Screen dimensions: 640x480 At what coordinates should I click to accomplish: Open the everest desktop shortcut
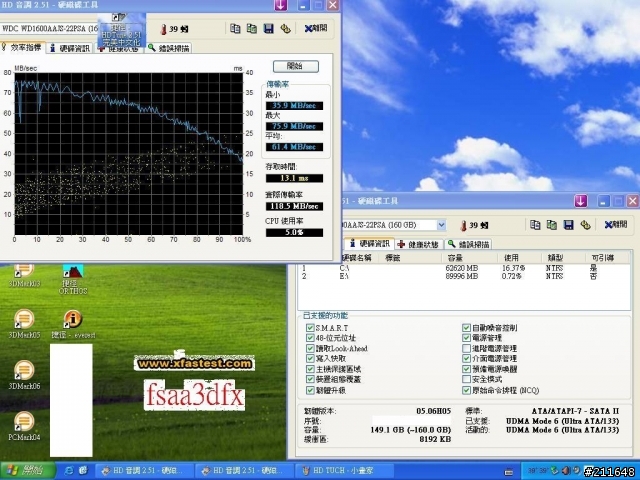[73, 324]
